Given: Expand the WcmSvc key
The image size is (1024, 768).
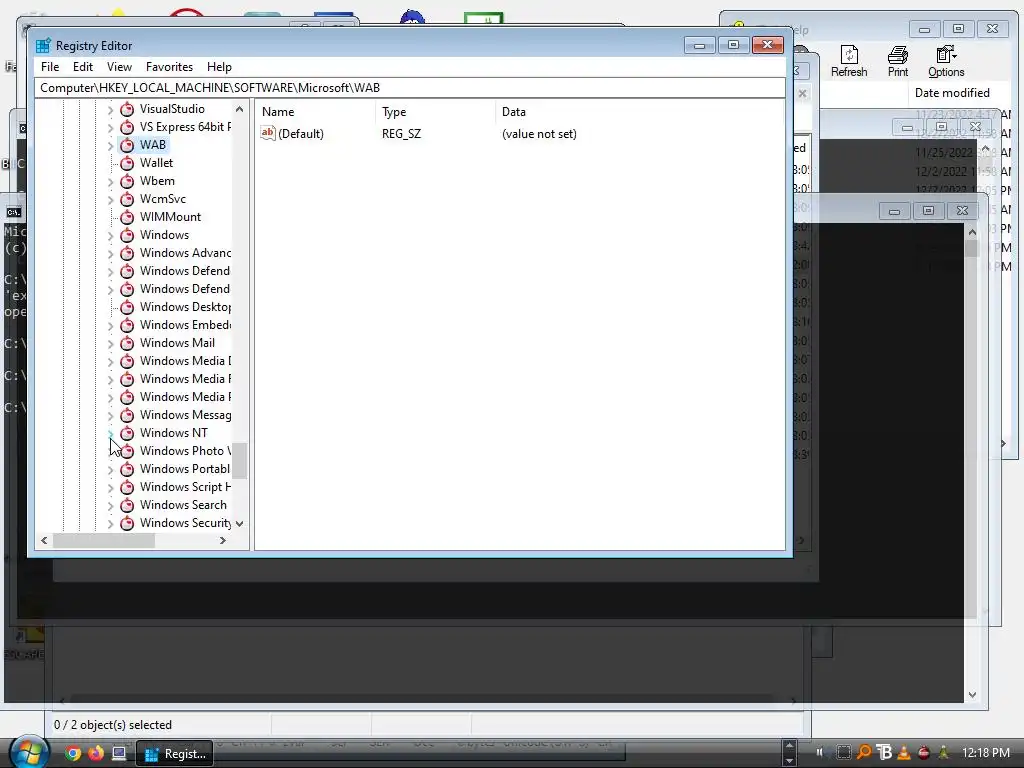Looking at the screenshot, I should pyautogui.click(x=110, y=200).
